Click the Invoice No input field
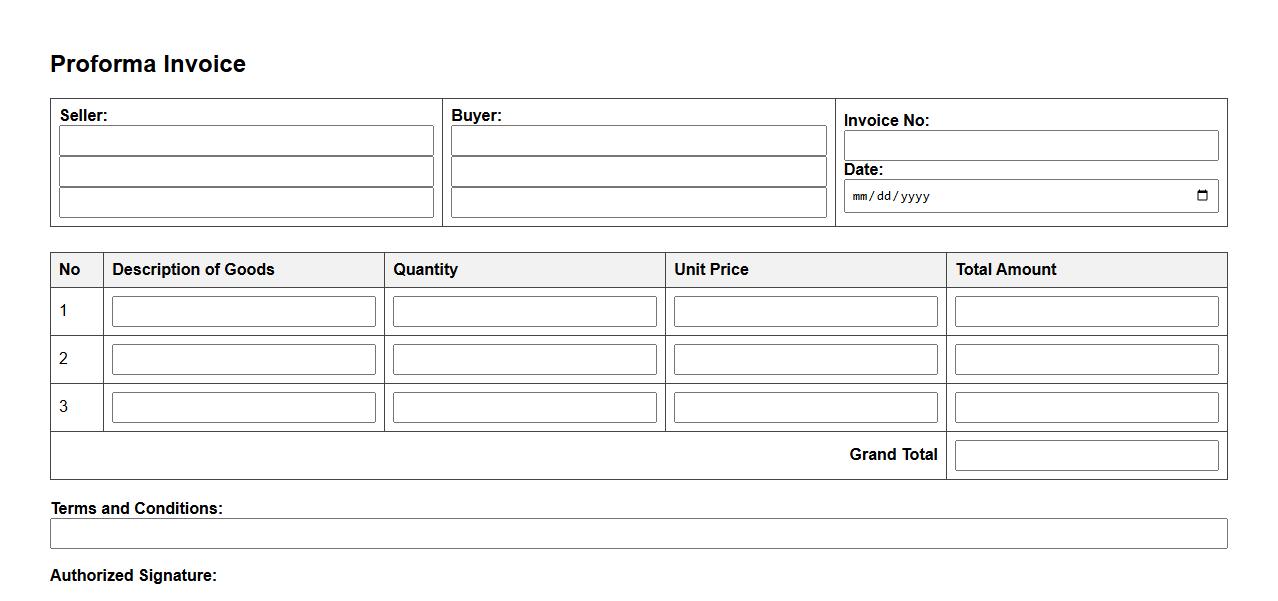The width and height of the screenshot is (1278, 601). [x=1030, y=145]
